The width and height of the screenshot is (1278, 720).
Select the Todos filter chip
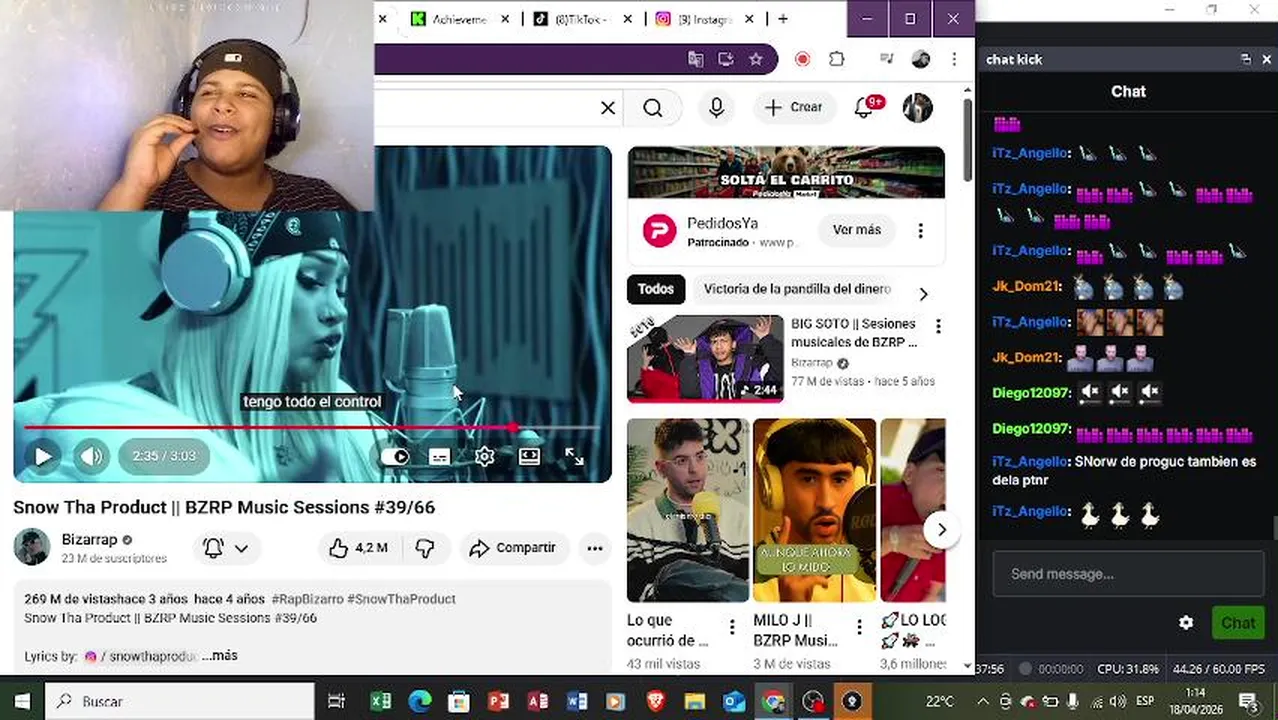656,289
